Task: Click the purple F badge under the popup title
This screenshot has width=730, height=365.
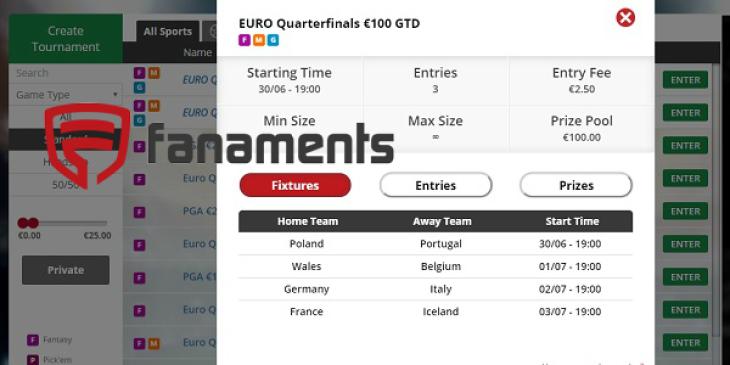Action: 244,40
